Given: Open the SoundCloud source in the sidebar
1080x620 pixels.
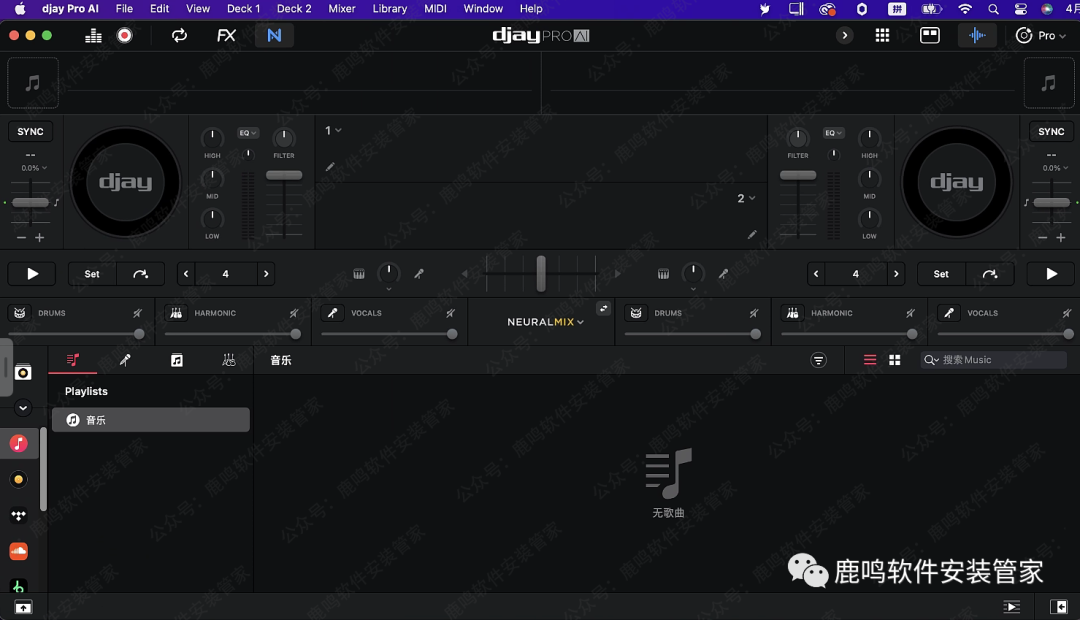Looking at the screenshot, I should pos(18,551).
